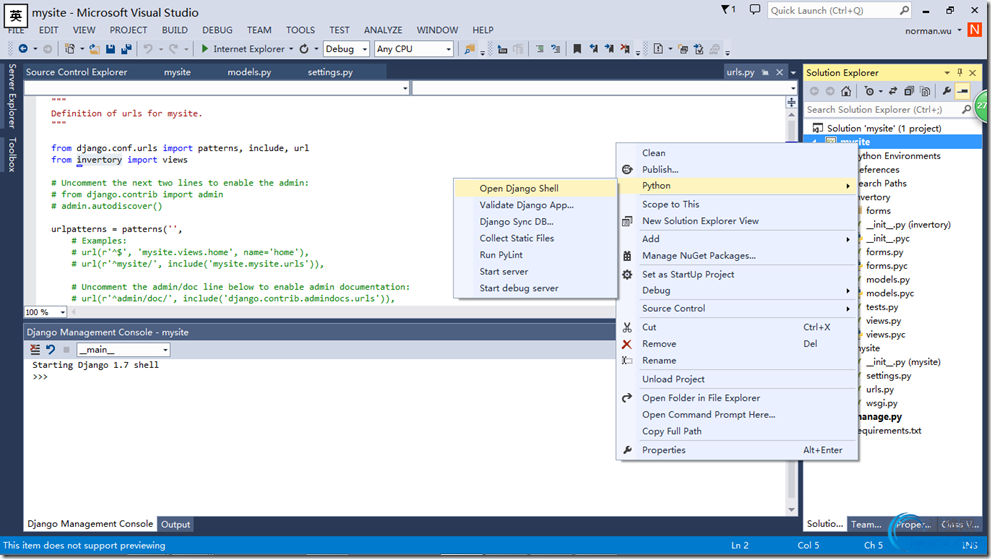Image resolution: width=991 pixels, height=559 pixels.
Task: Start debugging with the green play icon
Action: click(x=205, y=49)
